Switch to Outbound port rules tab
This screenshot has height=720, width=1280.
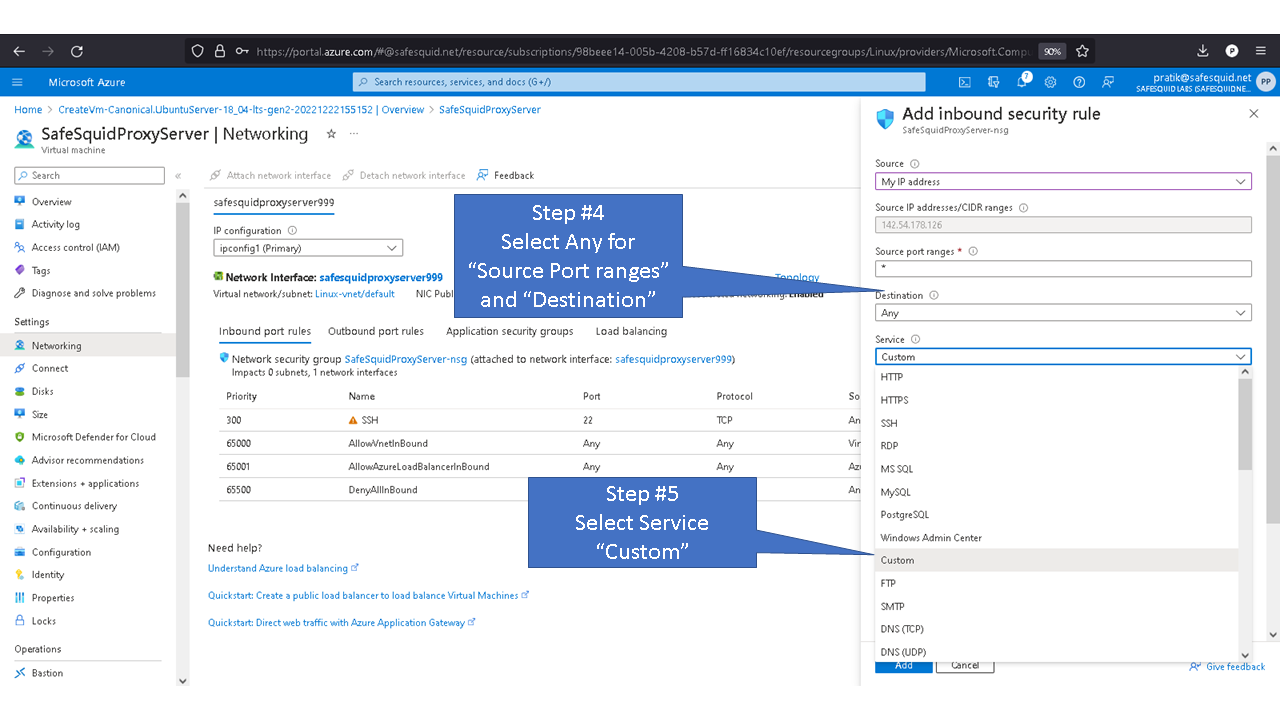(x=376, y=331)
